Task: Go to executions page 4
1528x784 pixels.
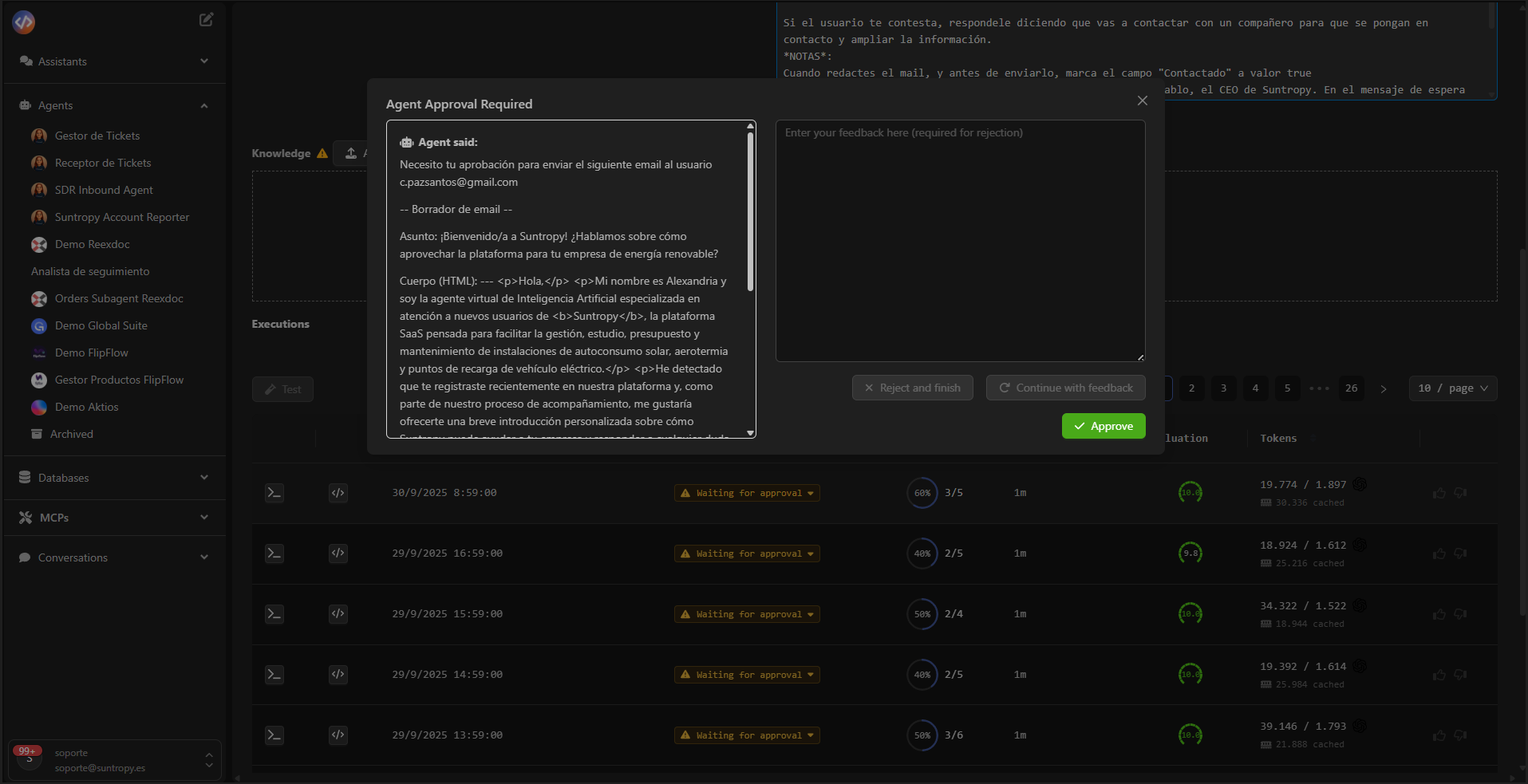Action: pos(1255,388)
